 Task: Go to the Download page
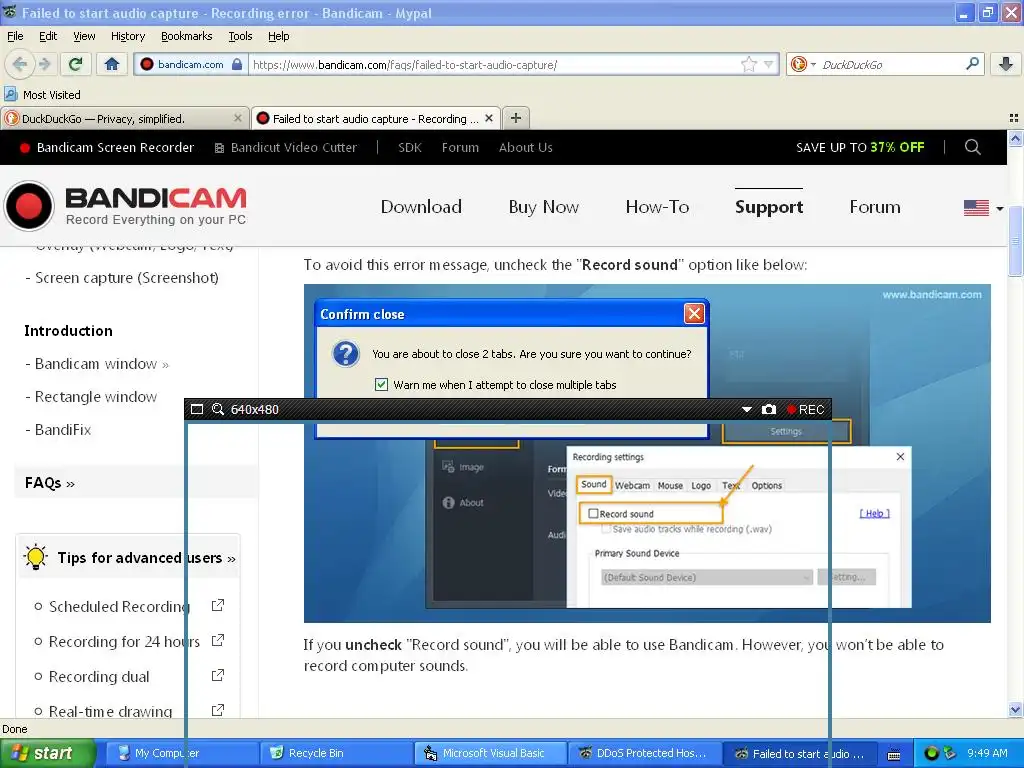pos(421,206)
